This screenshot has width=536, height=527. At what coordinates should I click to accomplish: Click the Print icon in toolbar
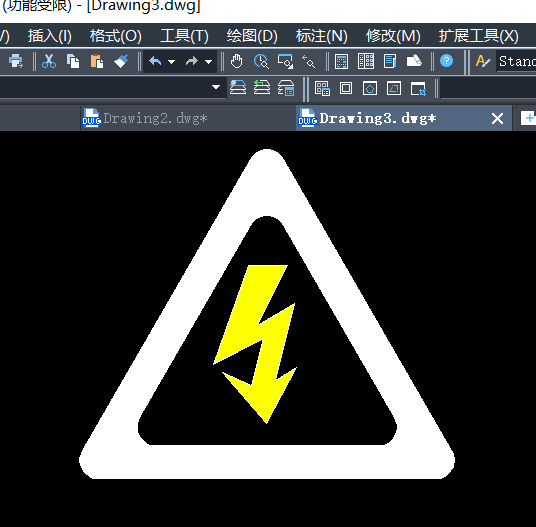tap(16, 62)
